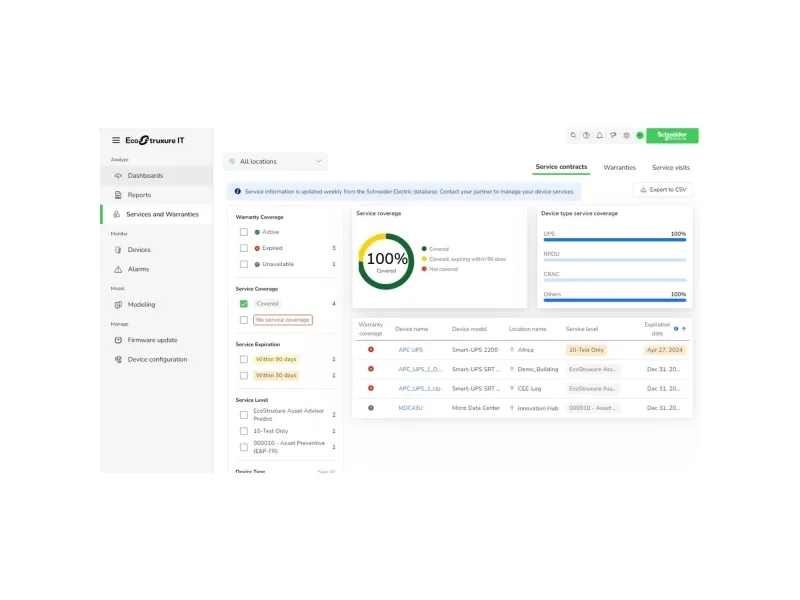This screenshot has height=600, width=800.
Task: Click the Reports document icon
Action: 118,195
